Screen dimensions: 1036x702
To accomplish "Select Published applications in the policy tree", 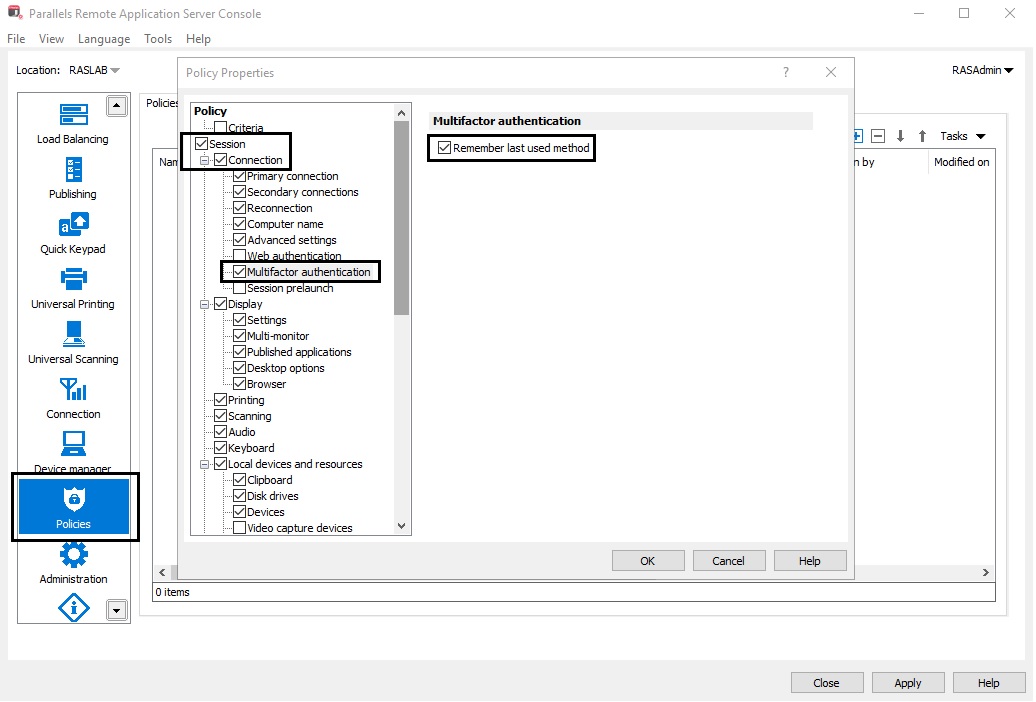I will [x=299, y=352].
